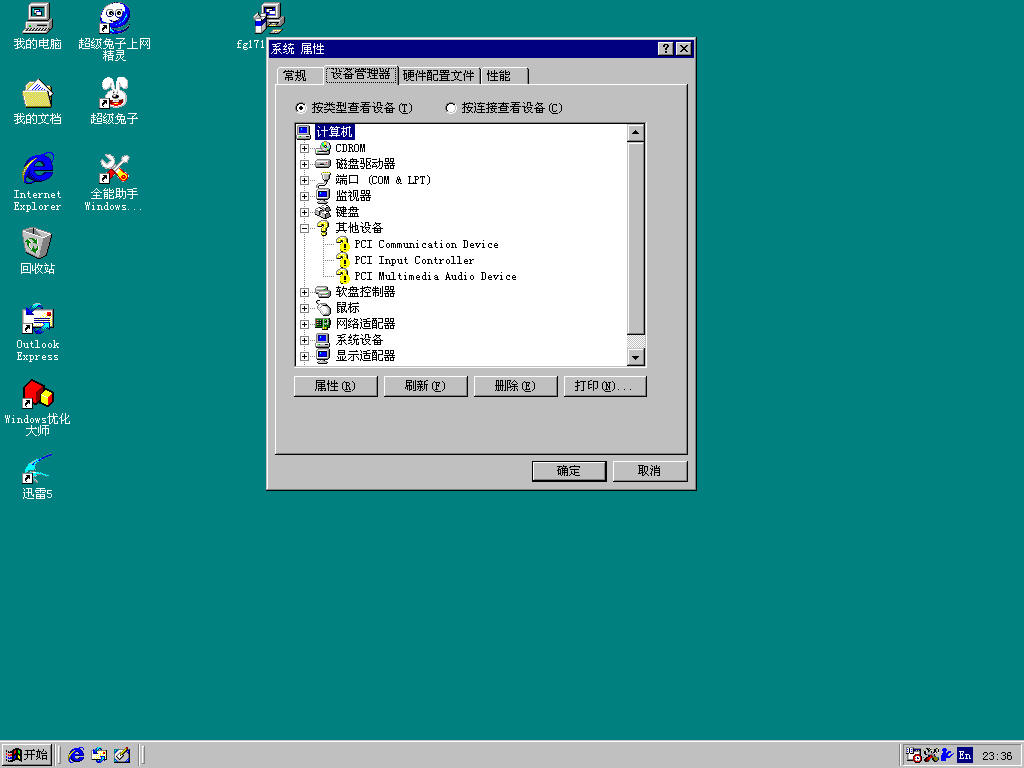Click the ? help button in title bar

pos(665,49)
